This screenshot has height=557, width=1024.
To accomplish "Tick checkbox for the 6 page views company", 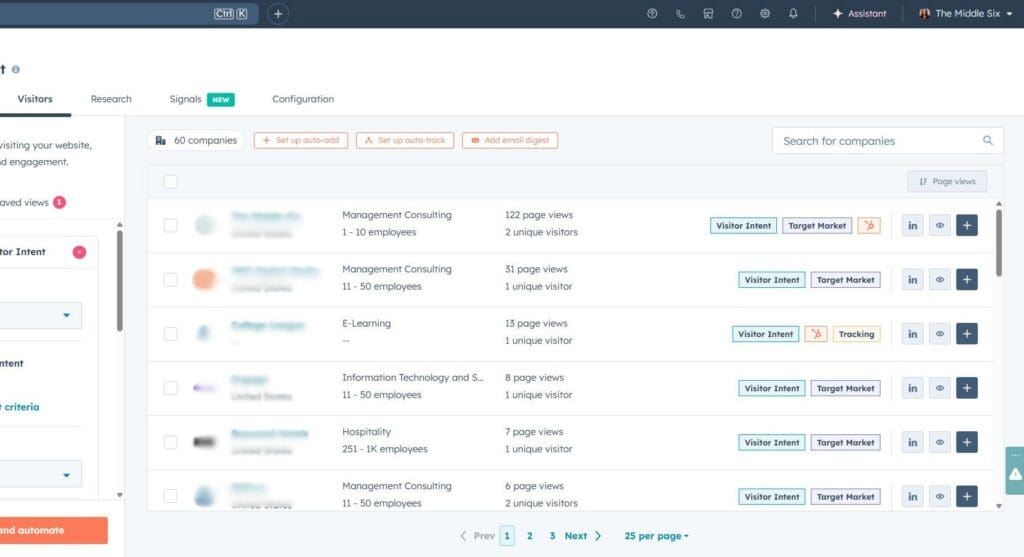I will (x=170, y=496).
